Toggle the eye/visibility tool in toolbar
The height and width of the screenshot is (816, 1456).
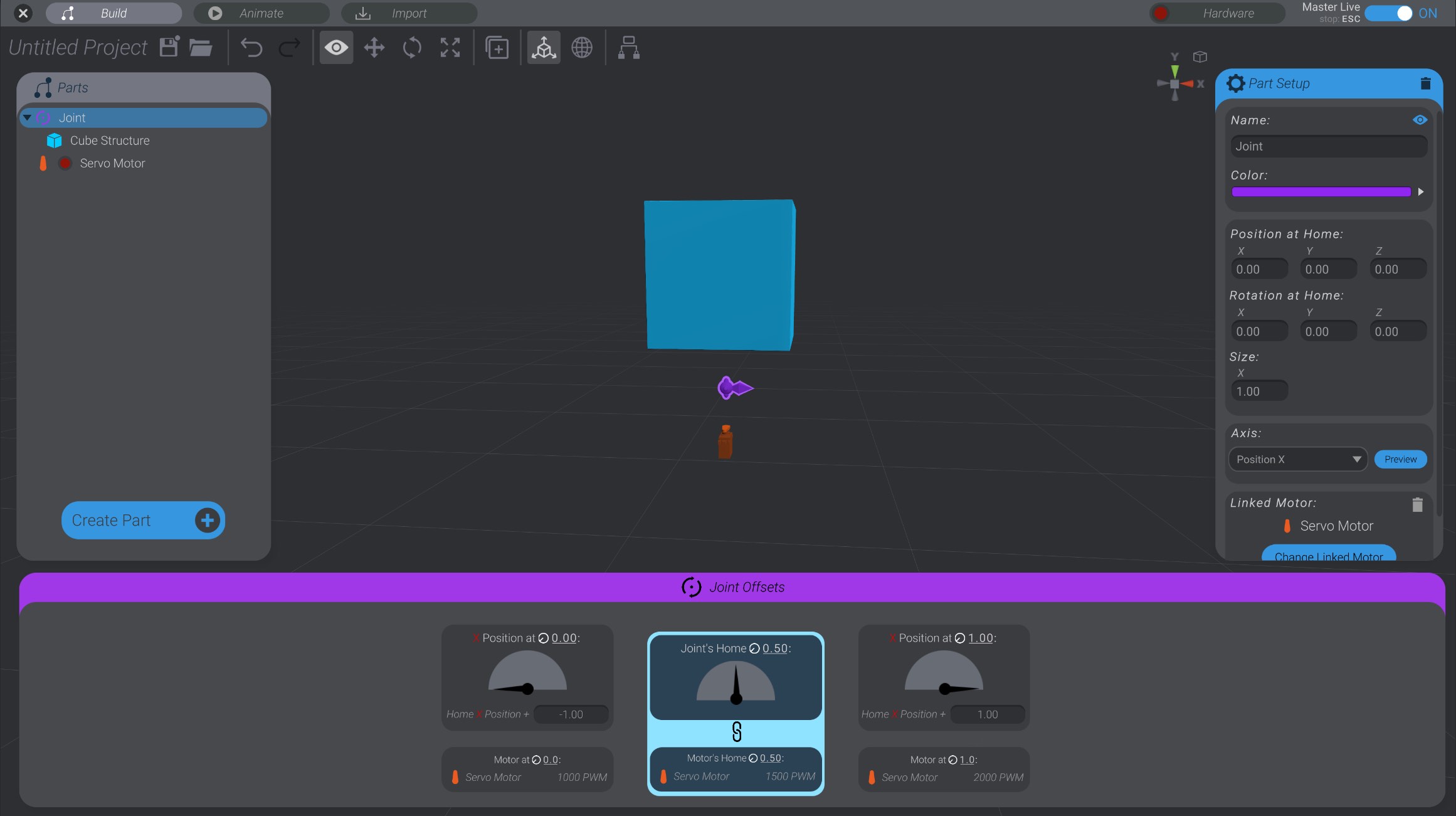tap(336, 47)
